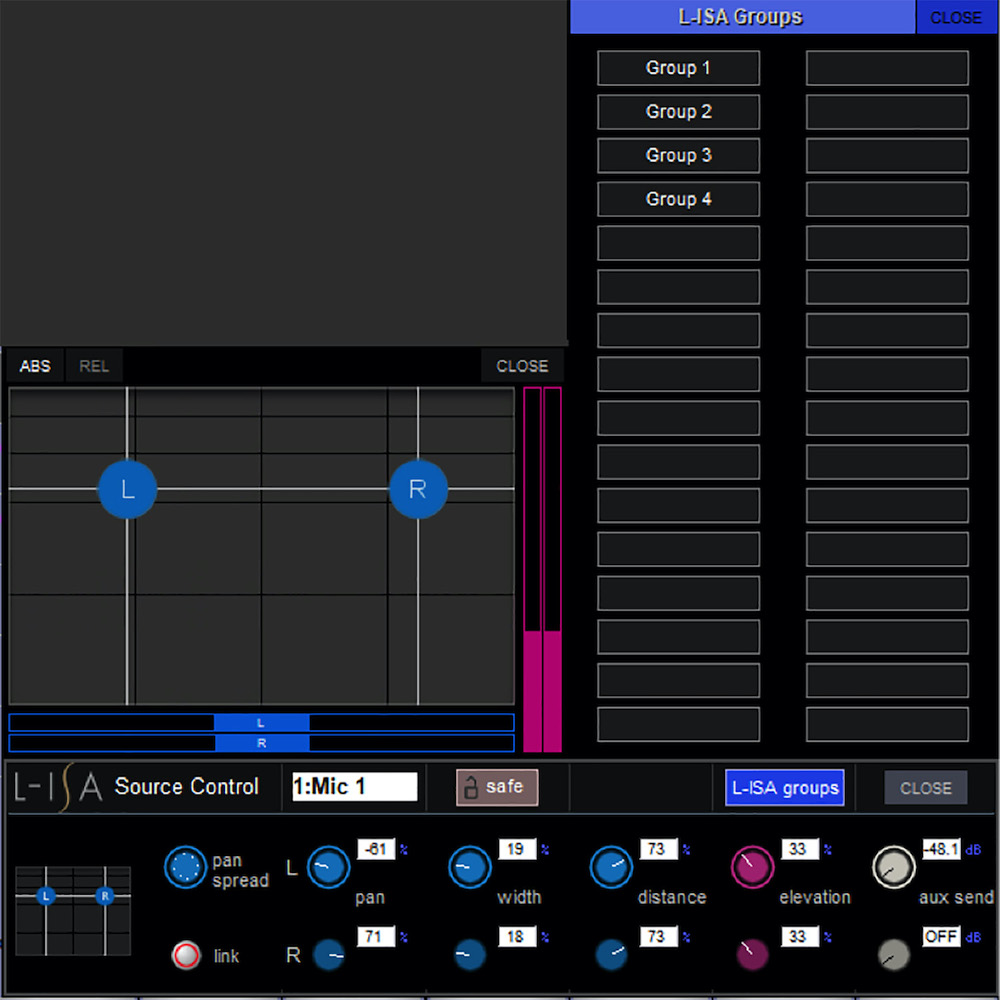1000x1000 pixels.
Task: Click the R width knob
Action: click(x=470, y=955)
